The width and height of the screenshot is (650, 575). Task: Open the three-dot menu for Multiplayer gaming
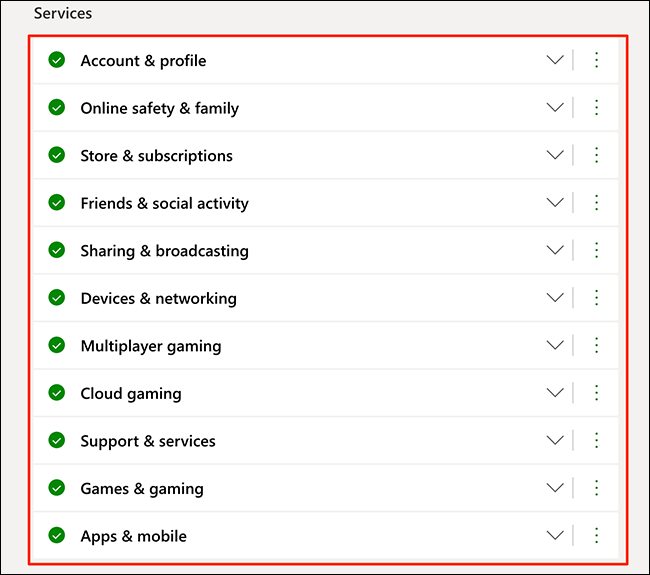pos(597,345)
